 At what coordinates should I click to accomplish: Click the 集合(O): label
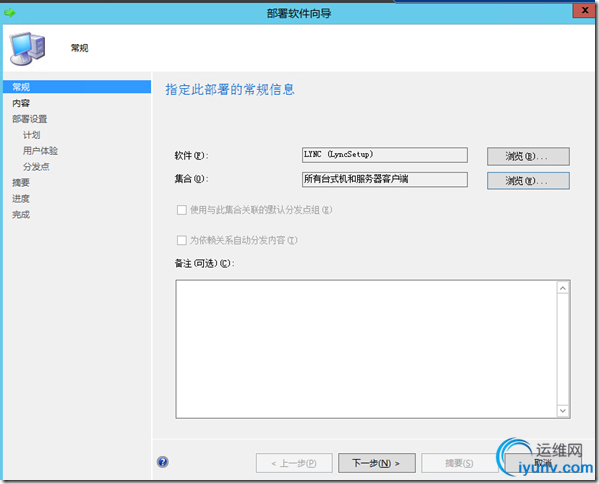click(192, 179)
